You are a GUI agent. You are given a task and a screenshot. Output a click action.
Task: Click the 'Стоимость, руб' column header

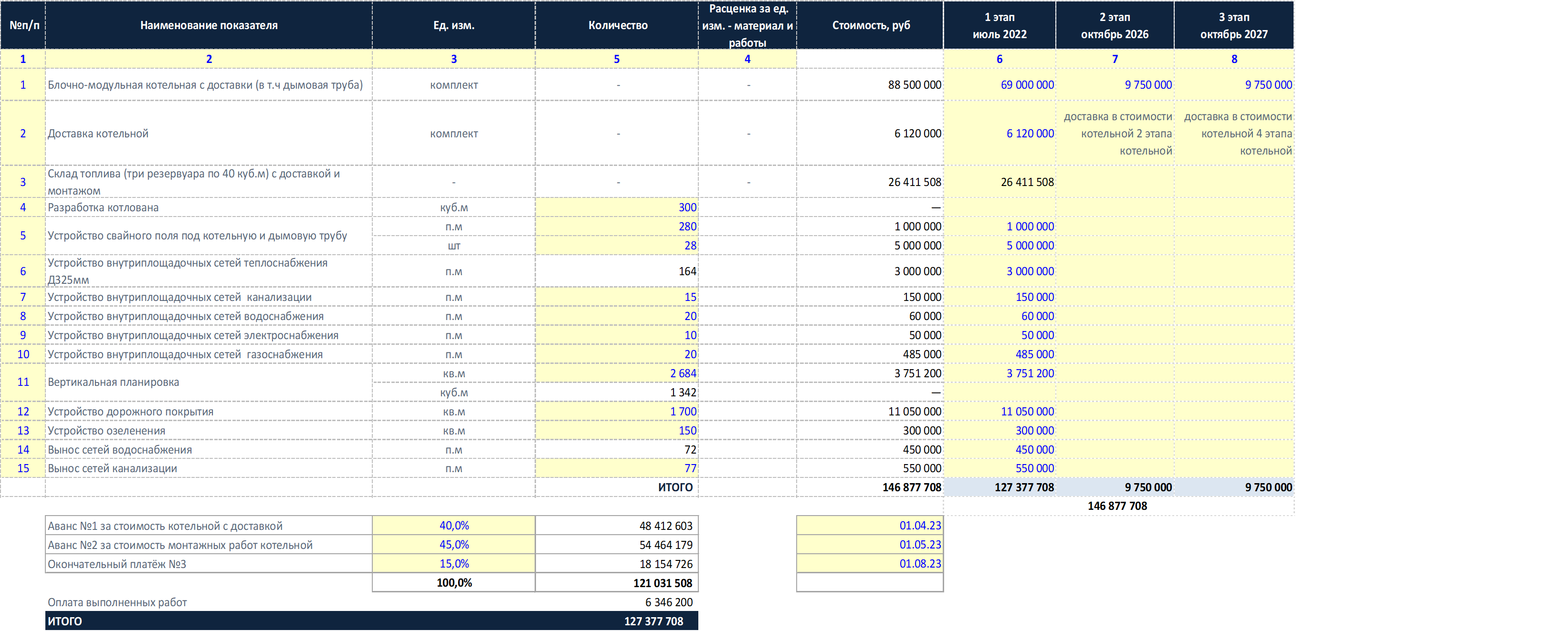871,25
